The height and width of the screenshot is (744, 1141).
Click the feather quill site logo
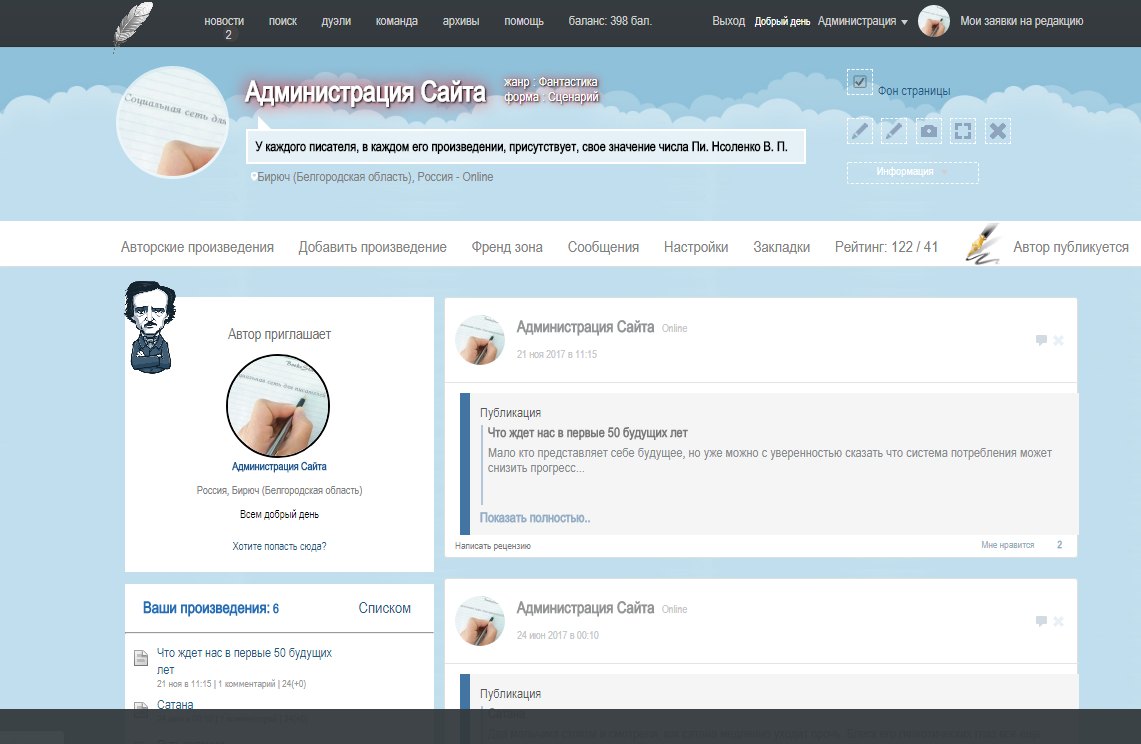132,26
